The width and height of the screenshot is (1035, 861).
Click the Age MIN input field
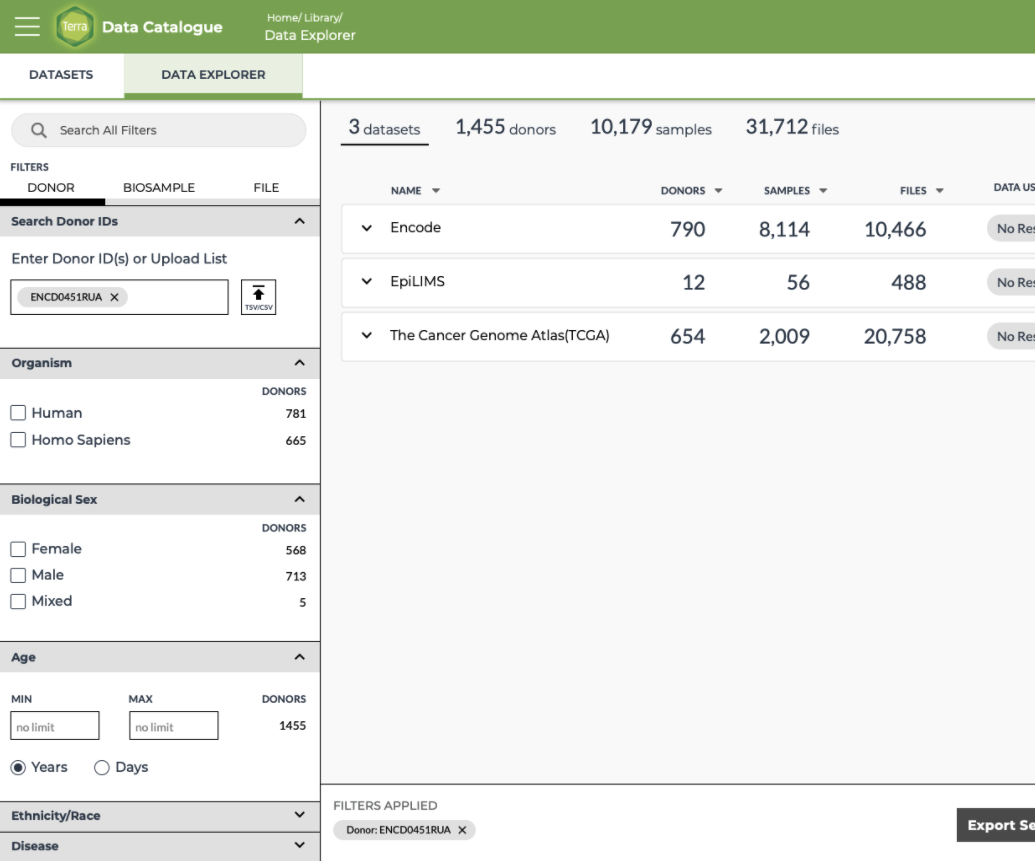point(55,726)
